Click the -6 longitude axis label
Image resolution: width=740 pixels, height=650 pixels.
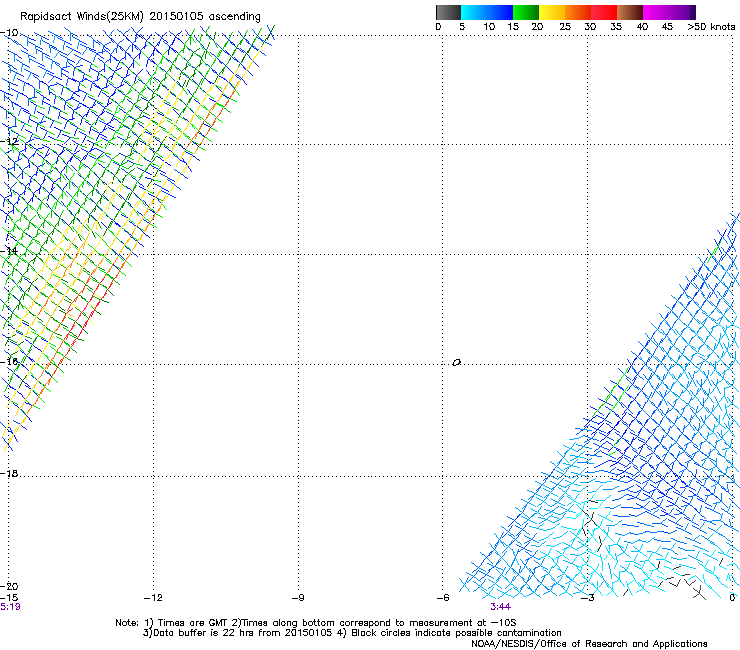coord(443,598)
